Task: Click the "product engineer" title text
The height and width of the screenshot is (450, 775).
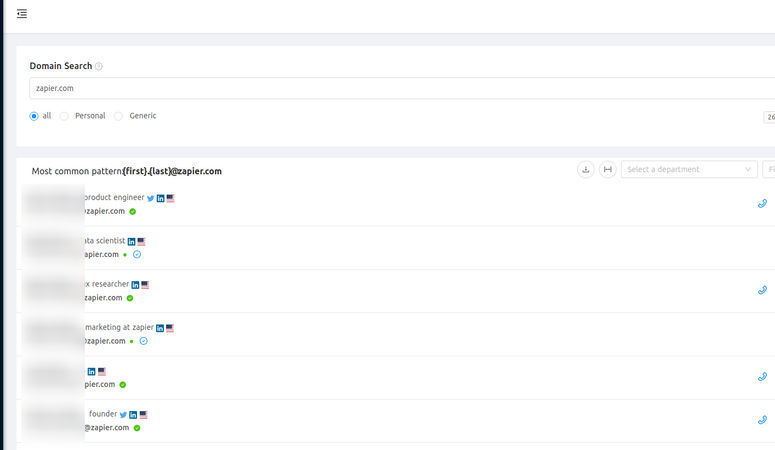Action: pyautogui.click(x=114, y=197)
